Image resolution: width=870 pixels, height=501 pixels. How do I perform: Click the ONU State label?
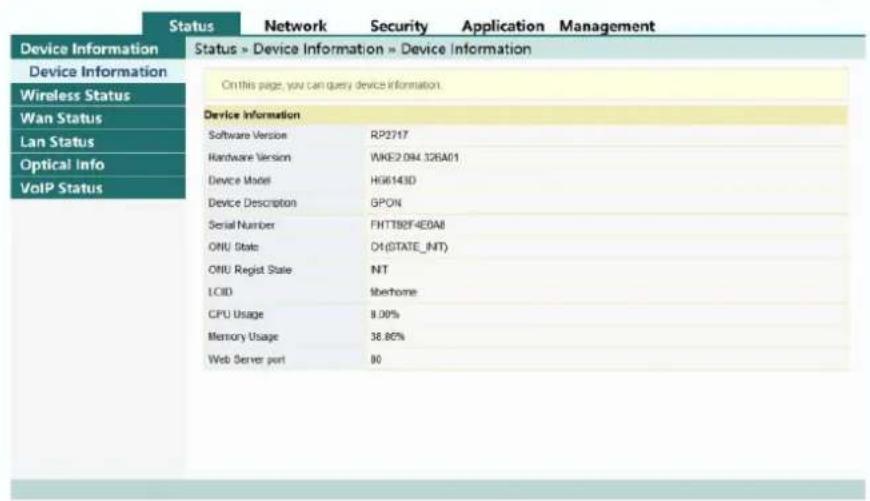(x=233, y=247)
